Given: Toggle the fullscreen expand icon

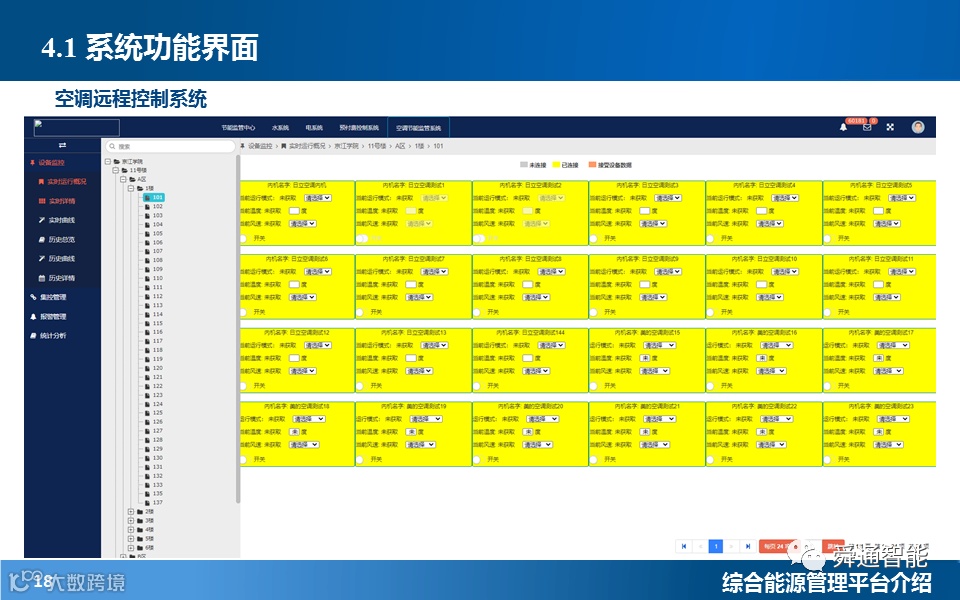Looking at the screenshot, I should pos(890,127).
